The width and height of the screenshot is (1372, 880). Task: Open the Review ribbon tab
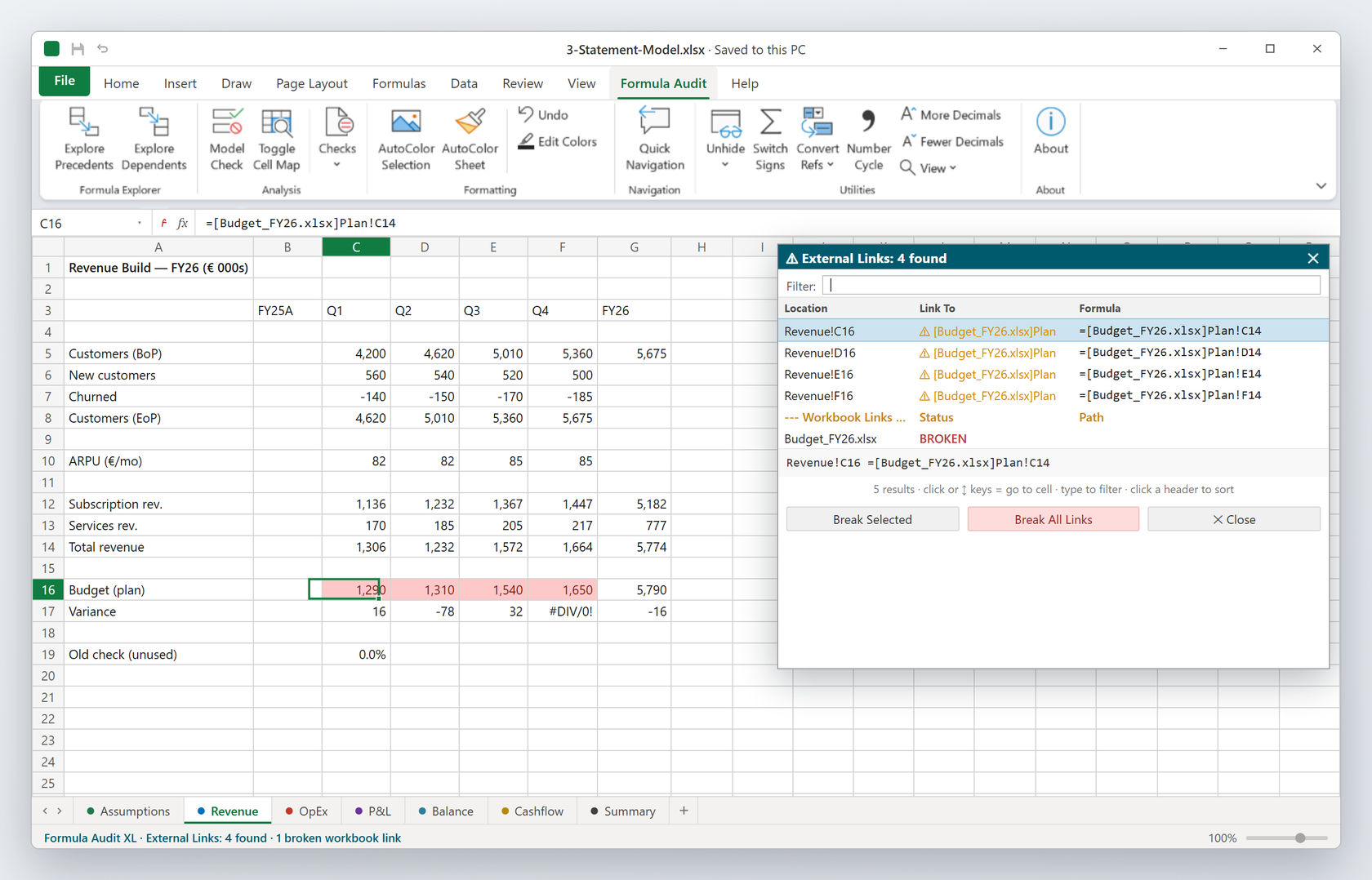click(x=523, y=83)
